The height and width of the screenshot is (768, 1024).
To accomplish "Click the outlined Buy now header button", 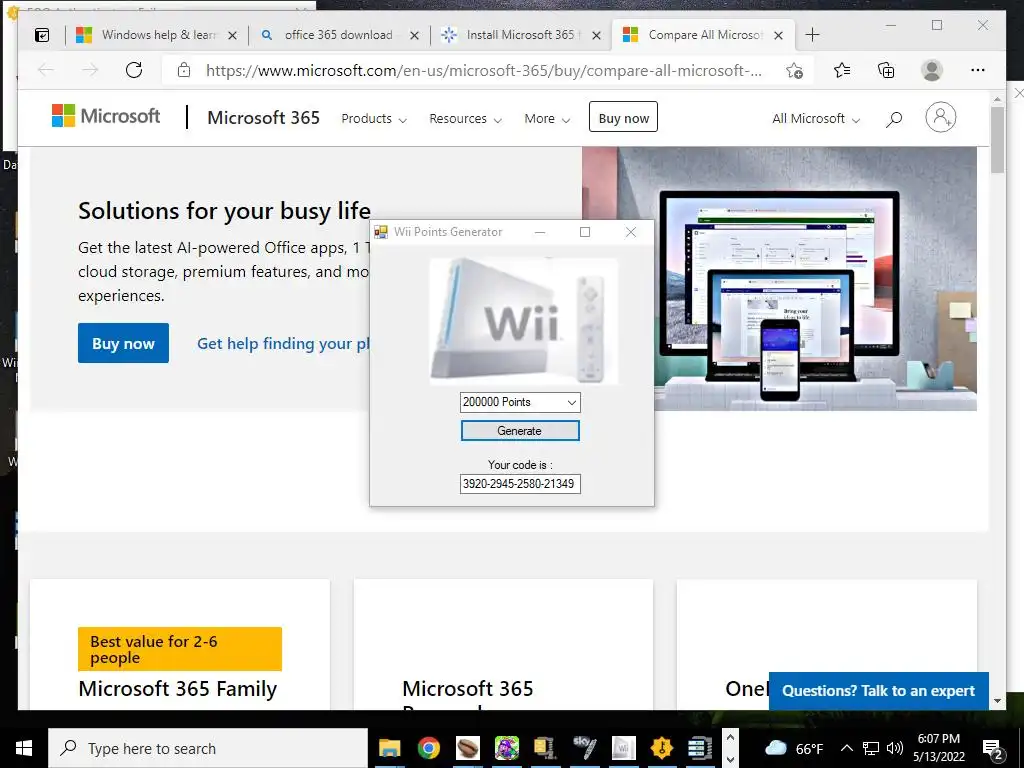I will [623, 118].
